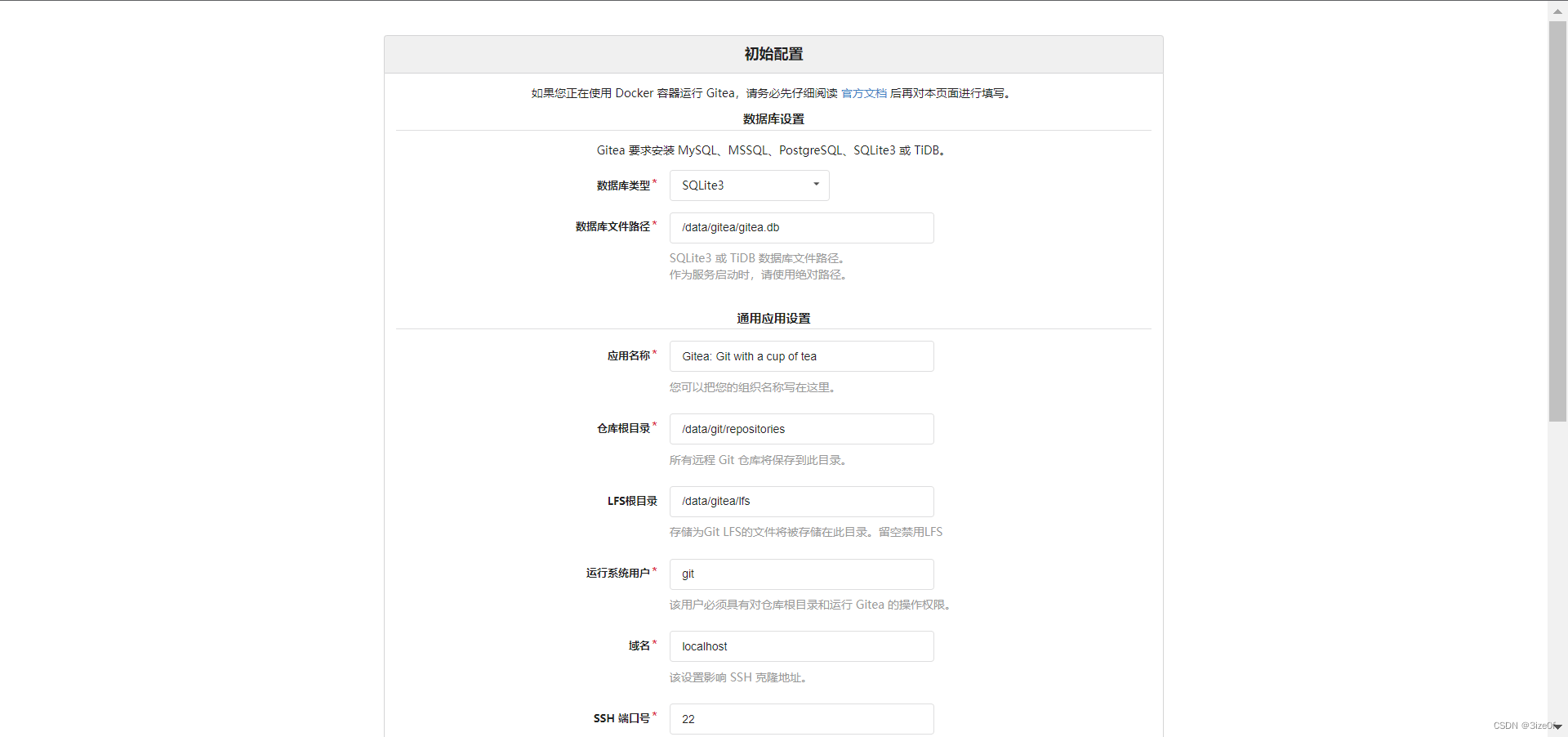Click the 数据库类型 field label

click(623, 185)
